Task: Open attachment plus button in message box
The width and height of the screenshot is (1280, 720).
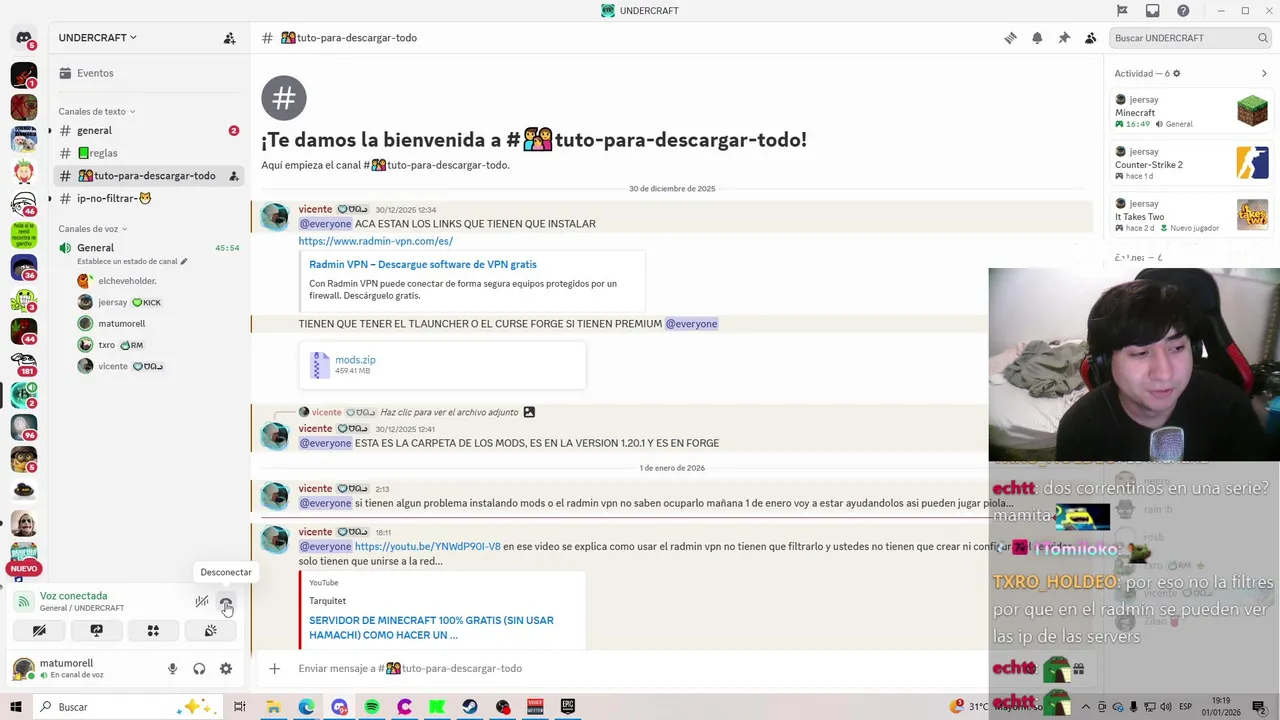Action: 274,668
